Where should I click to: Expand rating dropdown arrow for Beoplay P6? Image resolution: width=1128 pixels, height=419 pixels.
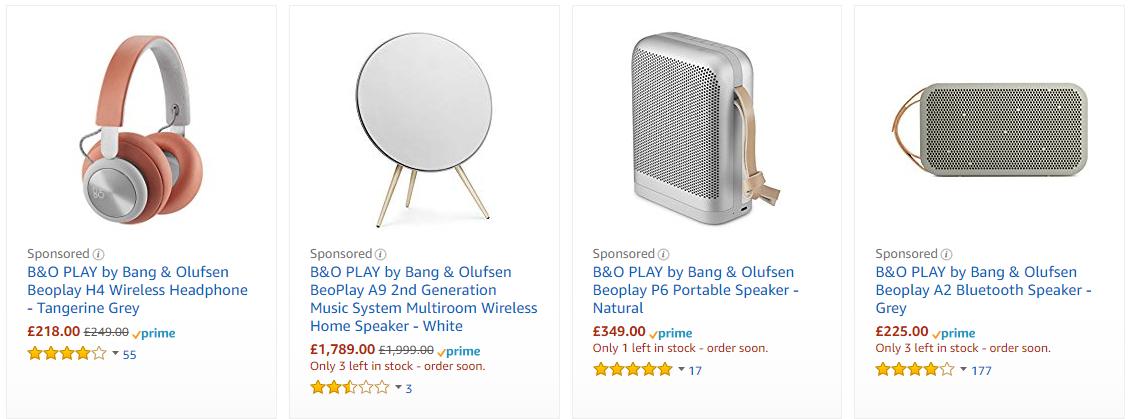(x=681, y=370)
